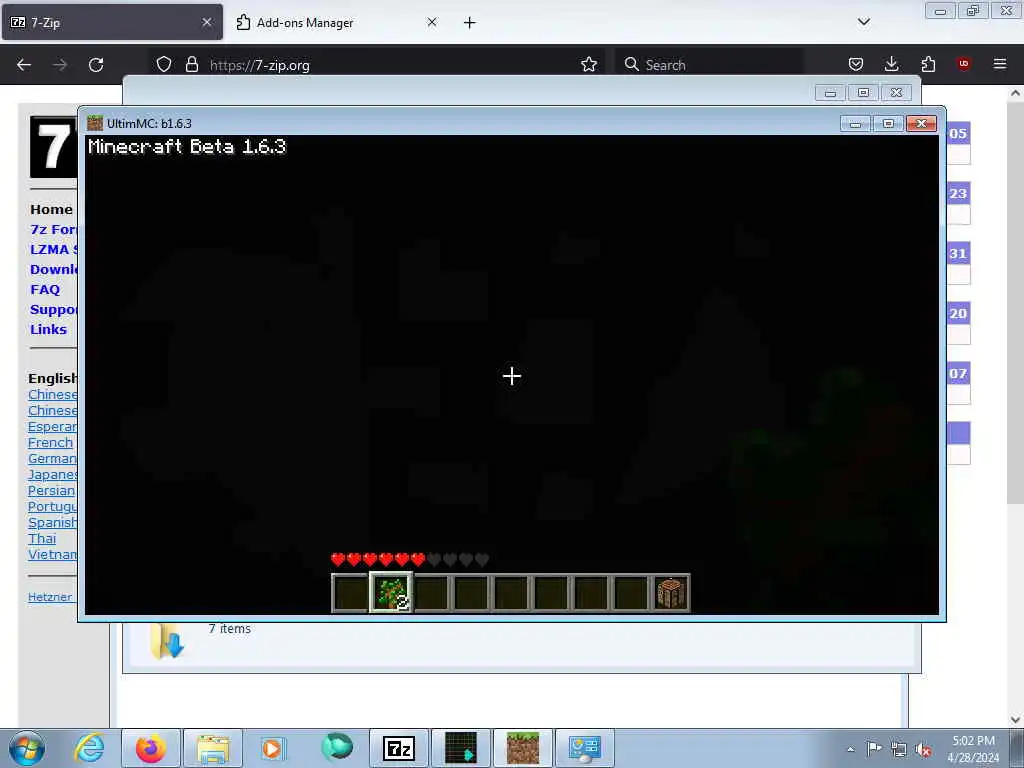
Task: Choose the German language link
Action: pyautogui.click(x=52, y=458)
